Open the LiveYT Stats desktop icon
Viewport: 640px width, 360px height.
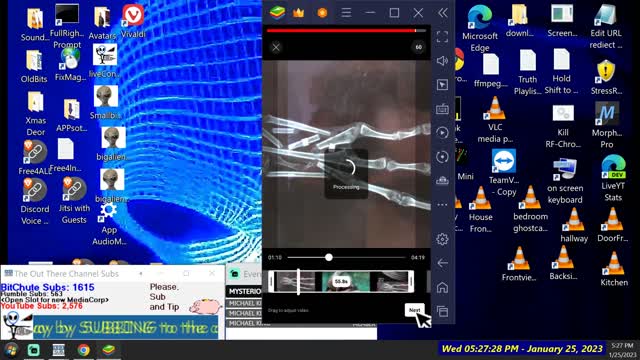(x=613, y=178)
